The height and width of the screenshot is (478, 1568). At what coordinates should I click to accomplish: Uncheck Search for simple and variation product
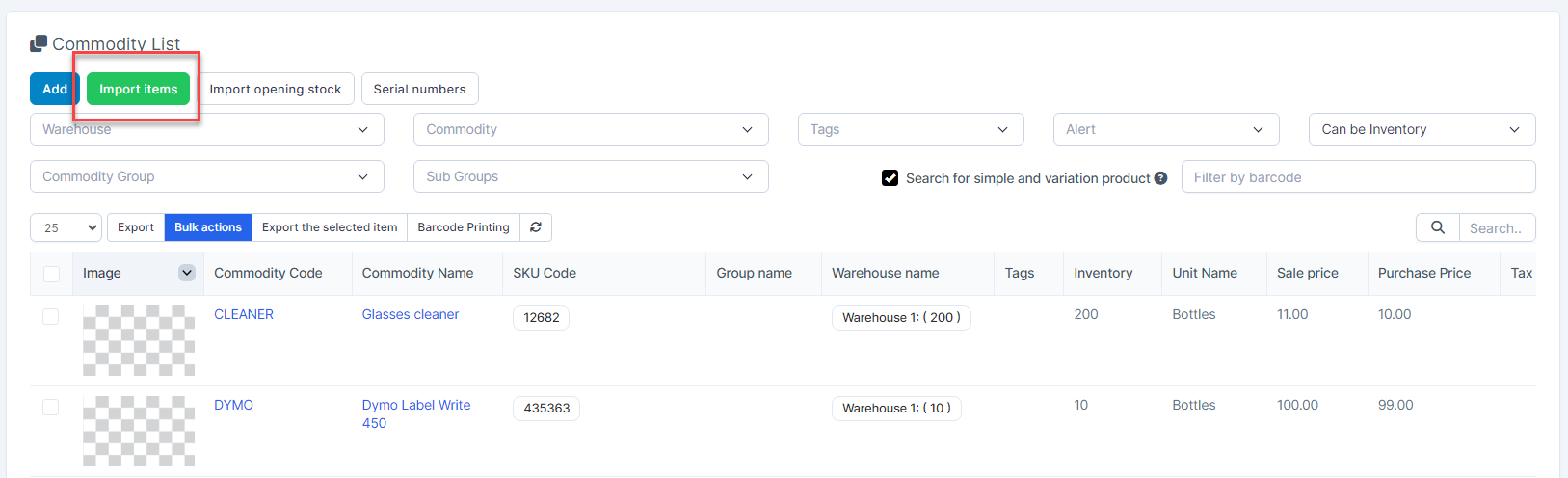click(890, 178)
